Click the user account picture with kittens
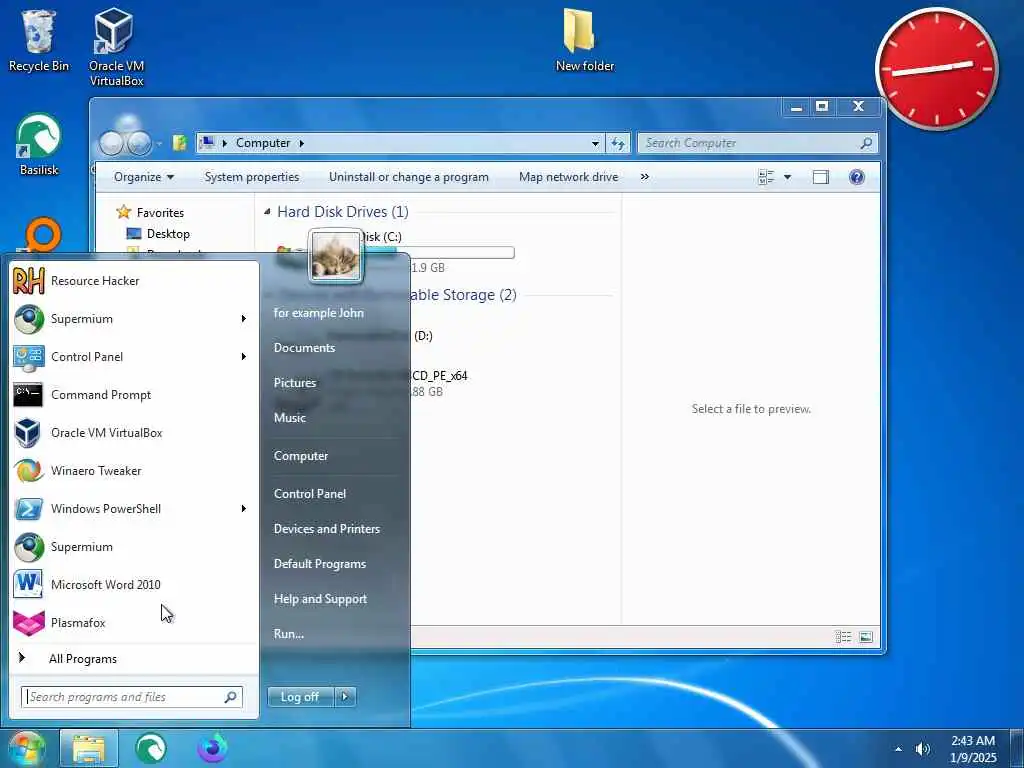The image size is (1024, 768). coord(336,255)
